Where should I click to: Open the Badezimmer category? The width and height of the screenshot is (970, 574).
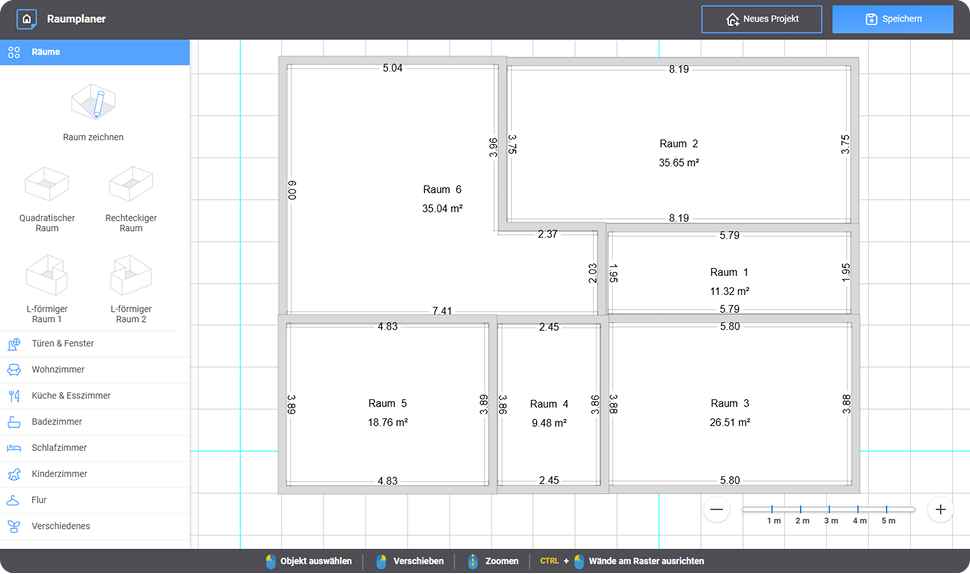94,422
